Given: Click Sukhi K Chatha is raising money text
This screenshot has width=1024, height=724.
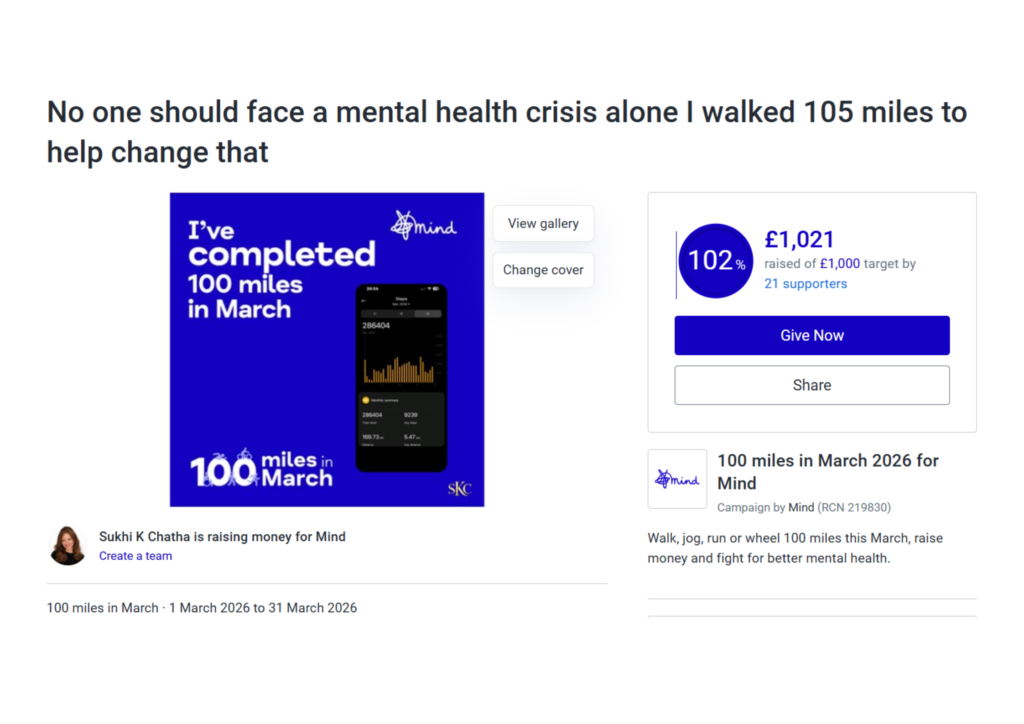Looking at the screenshot, I should (x=222, y=537).
